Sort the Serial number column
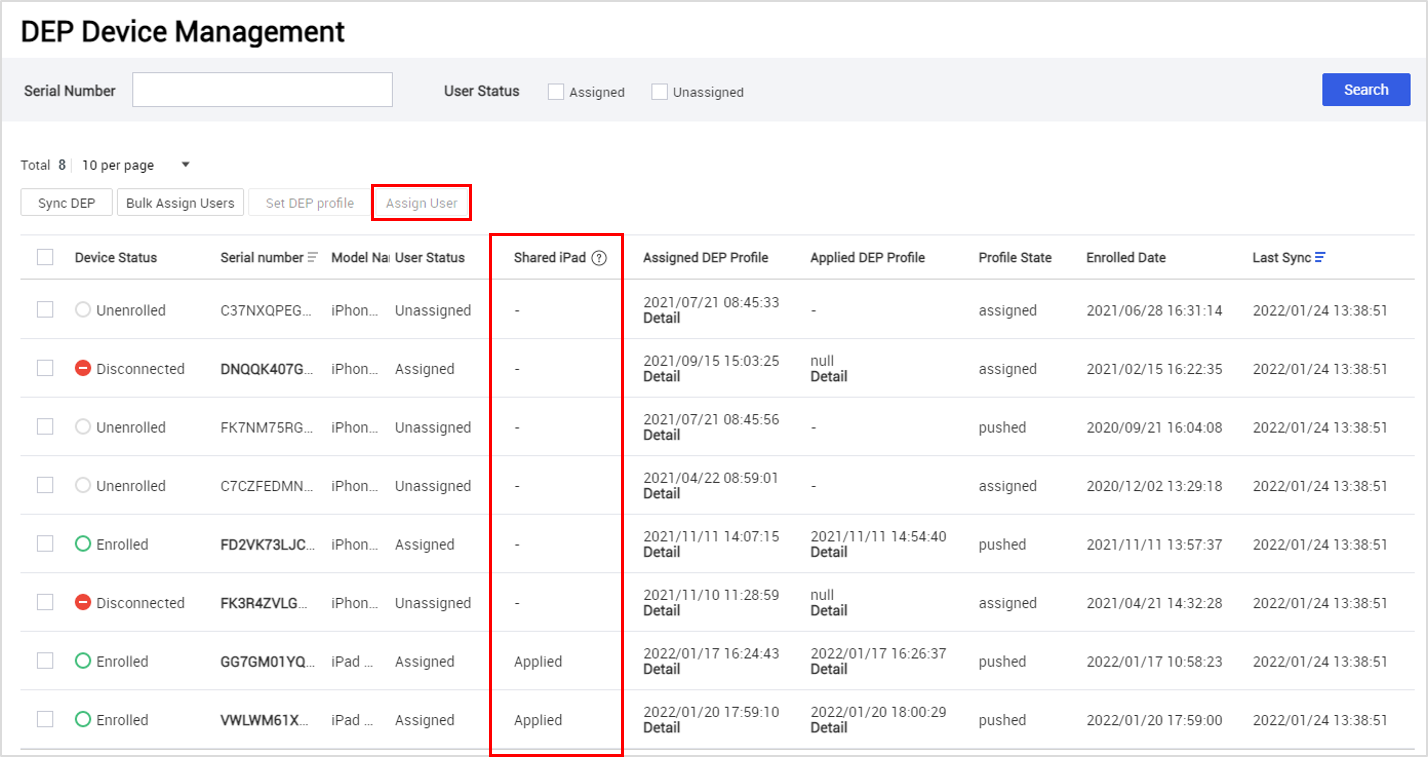The height and width of the screenshot is (757, 1428). click(x=309, y=257)
